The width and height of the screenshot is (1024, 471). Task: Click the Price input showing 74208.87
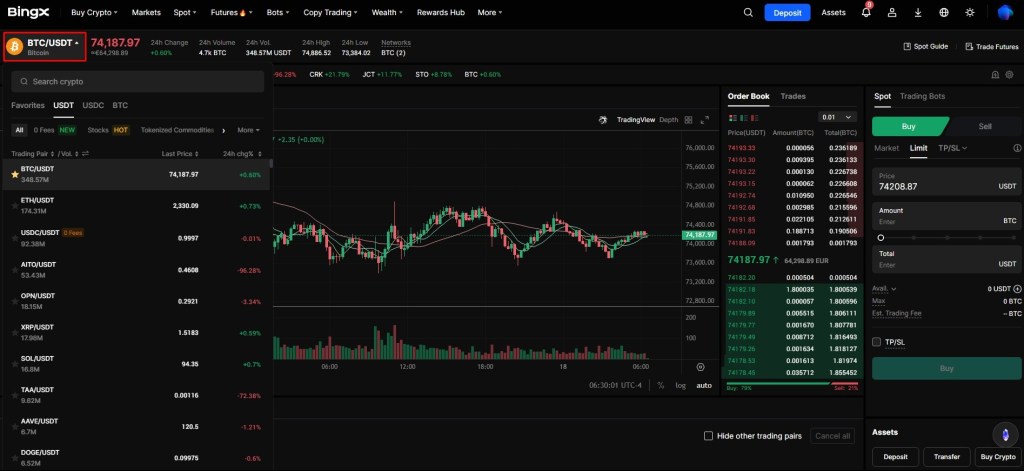946,182
